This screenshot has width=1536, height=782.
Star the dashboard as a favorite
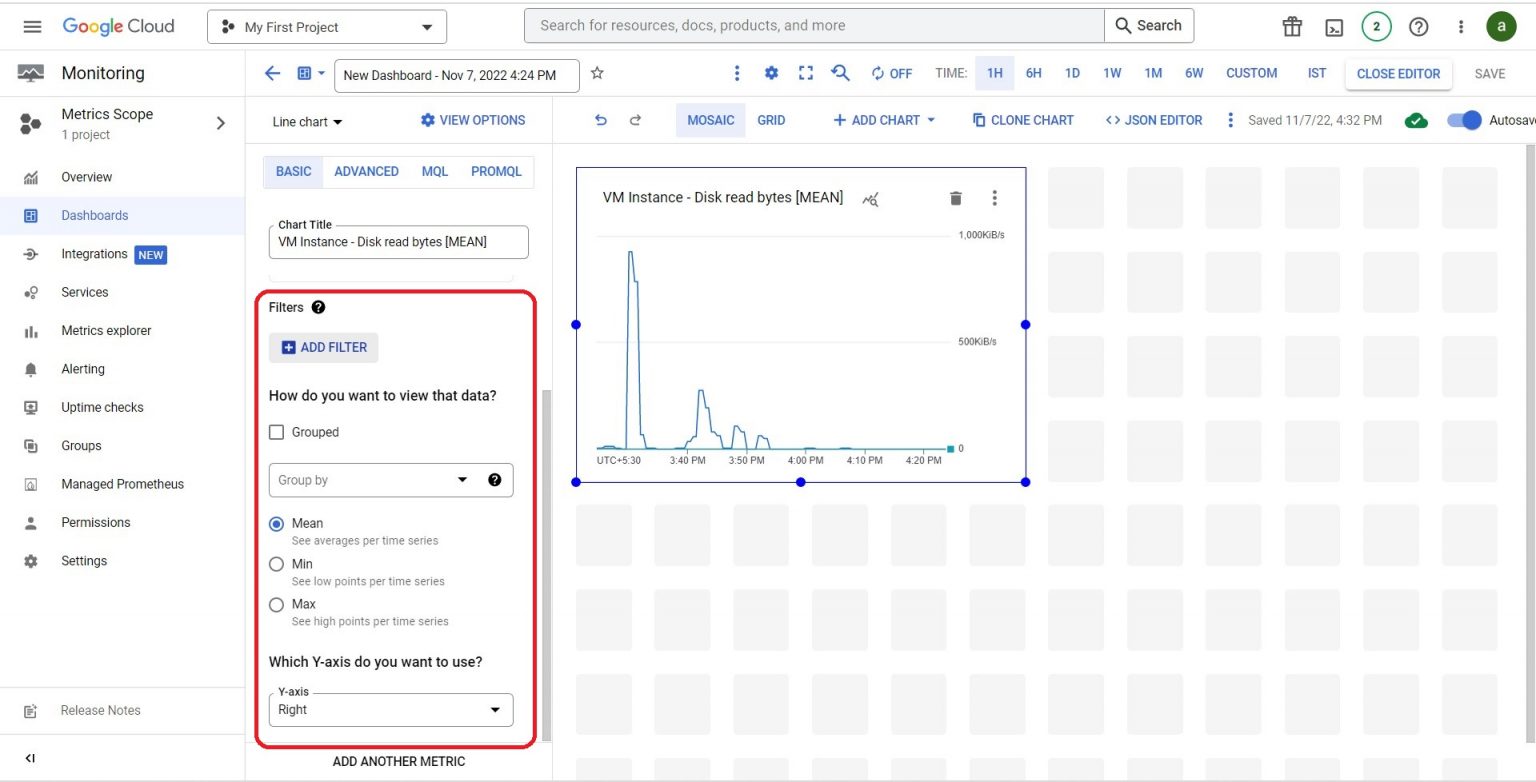(x=597, y=74)
